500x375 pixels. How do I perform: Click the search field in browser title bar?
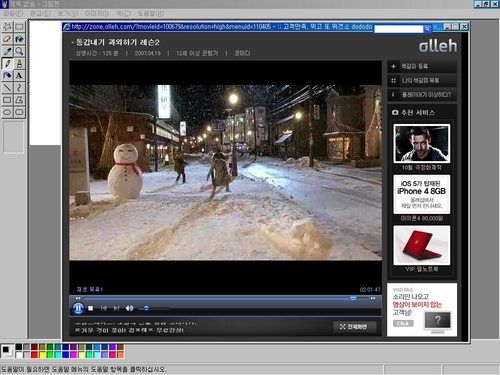(398, 29)
